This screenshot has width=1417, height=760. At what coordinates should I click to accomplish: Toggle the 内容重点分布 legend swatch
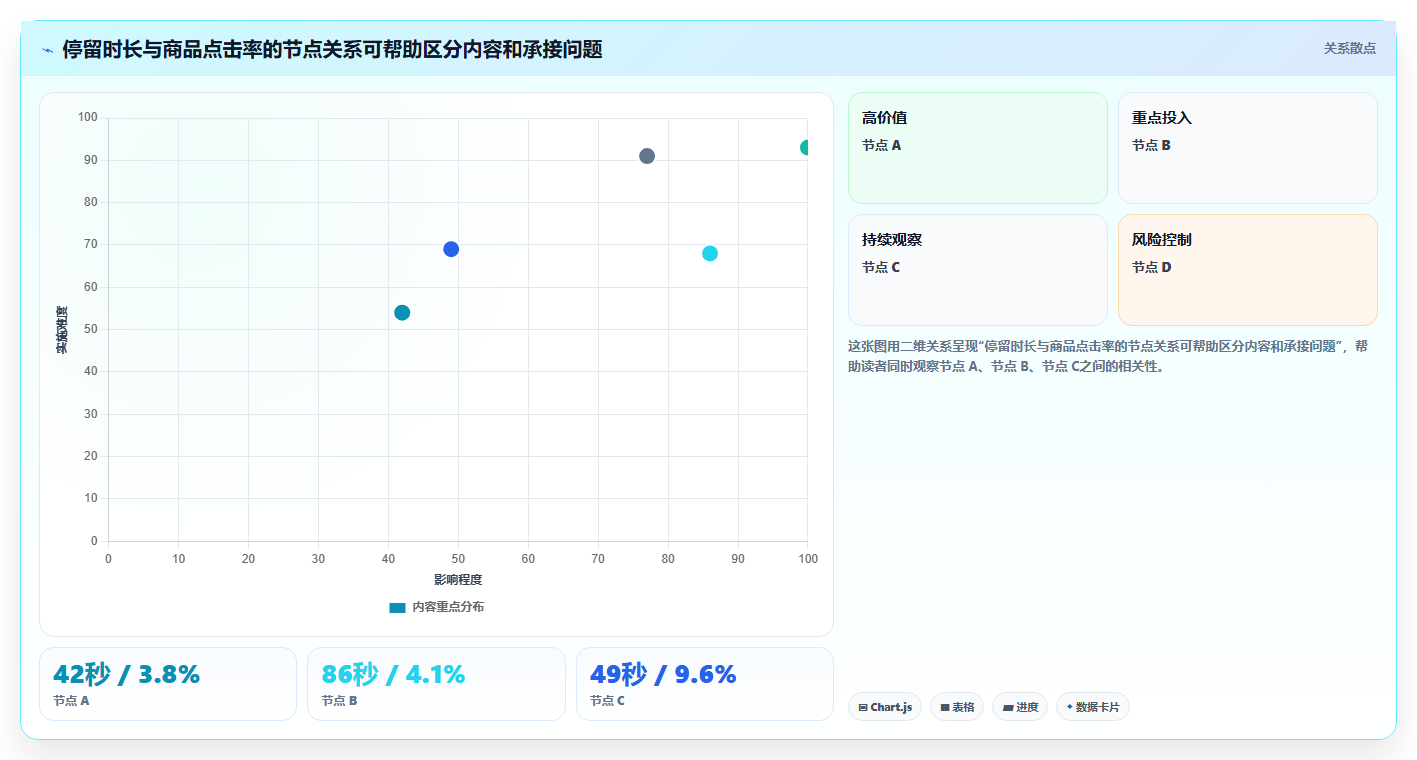[x=397, y=607]
